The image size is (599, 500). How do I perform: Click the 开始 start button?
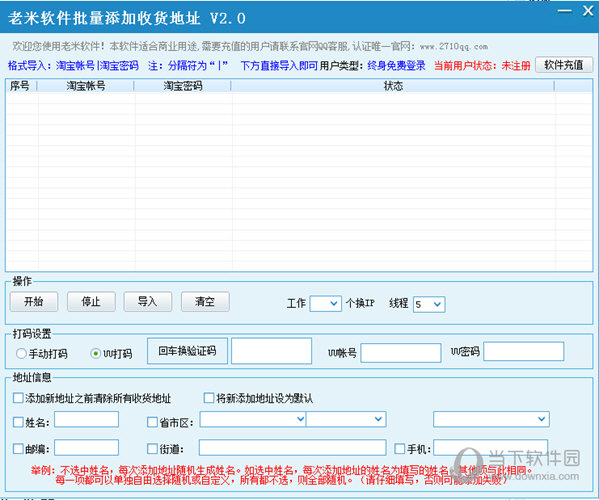(x=34, y=302)
